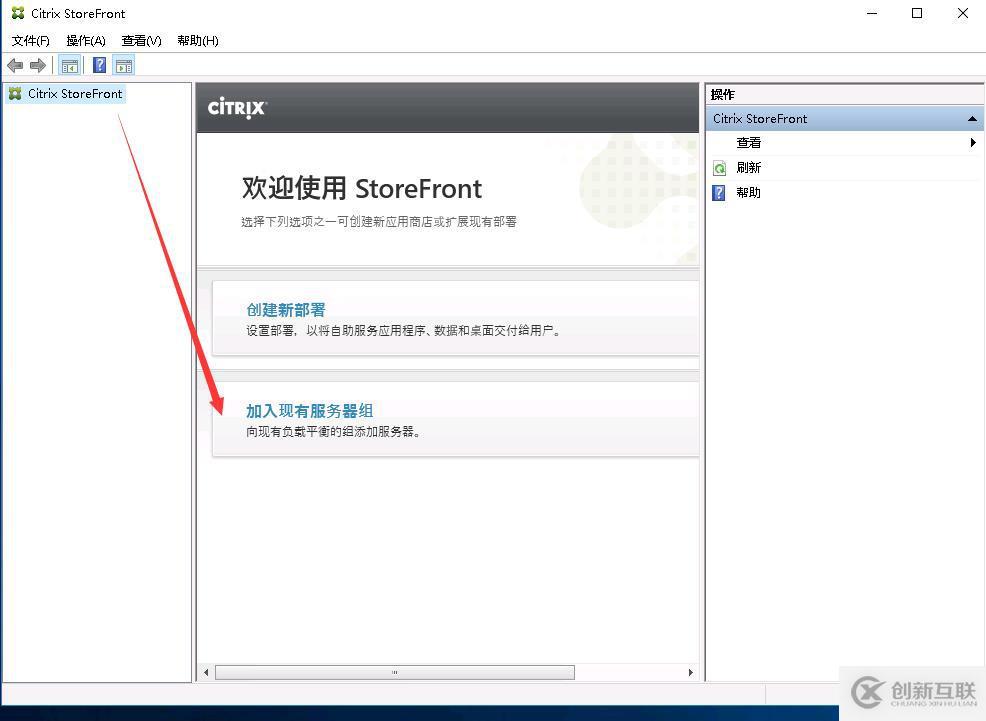Click the blue Help toolbar icon
986x721 pixels.
pos(99,65)
